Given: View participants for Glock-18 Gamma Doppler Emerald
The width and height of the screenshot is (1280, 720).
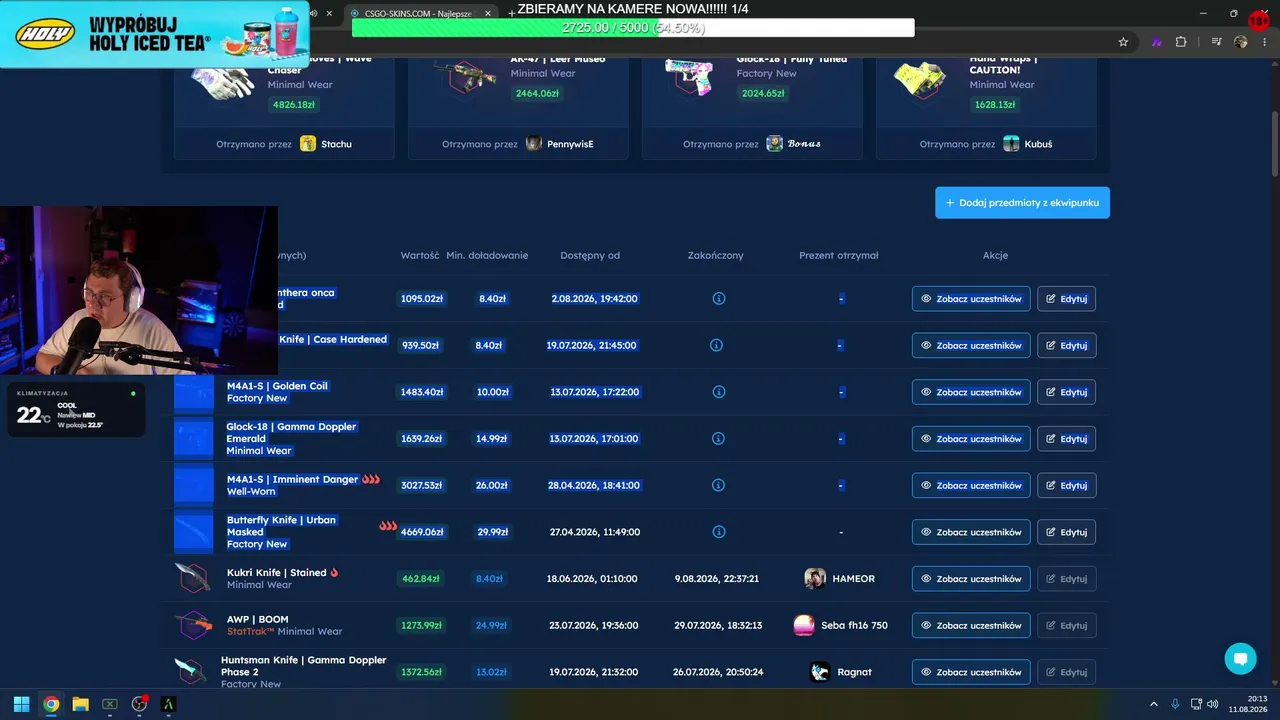Looking at the screenshot, I should (971, 438).
